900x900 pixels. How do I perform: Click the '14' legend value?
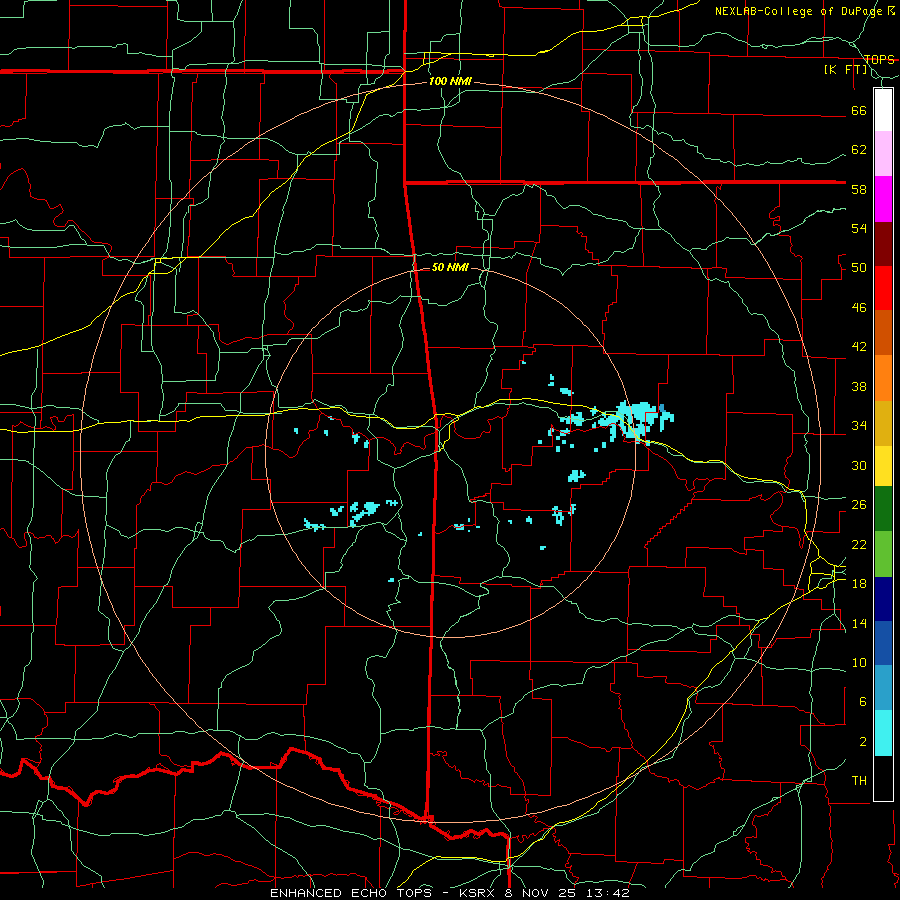(x=859, y=623)
